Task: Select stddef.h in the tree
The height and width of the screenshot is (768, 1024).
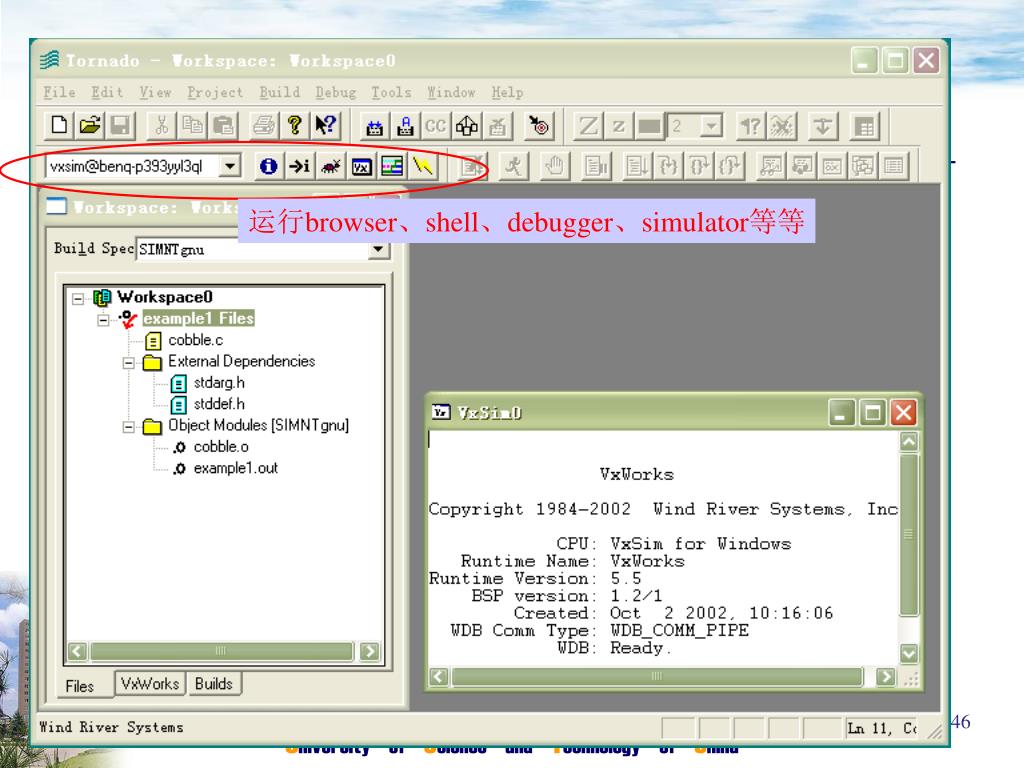Action: click(219, 404)
